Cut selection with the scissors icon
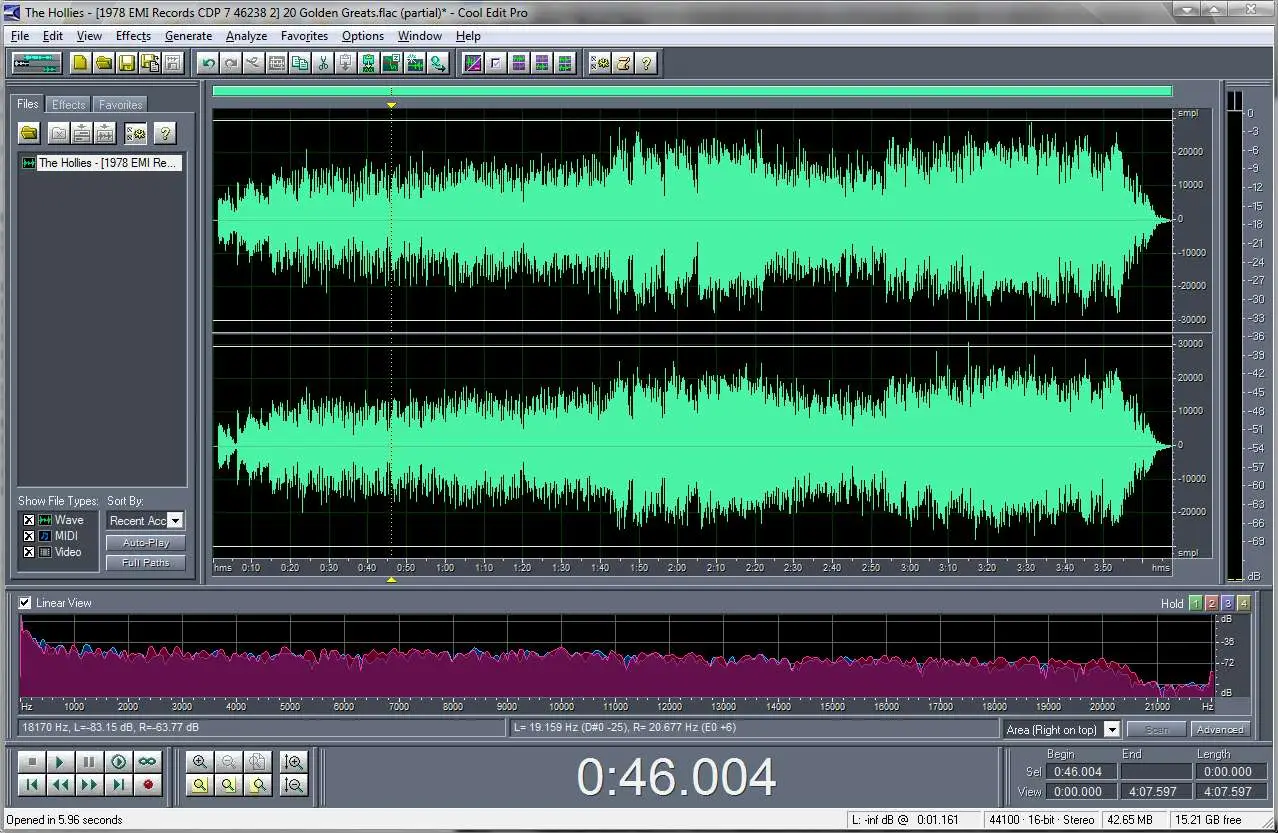 coord(323,63)
